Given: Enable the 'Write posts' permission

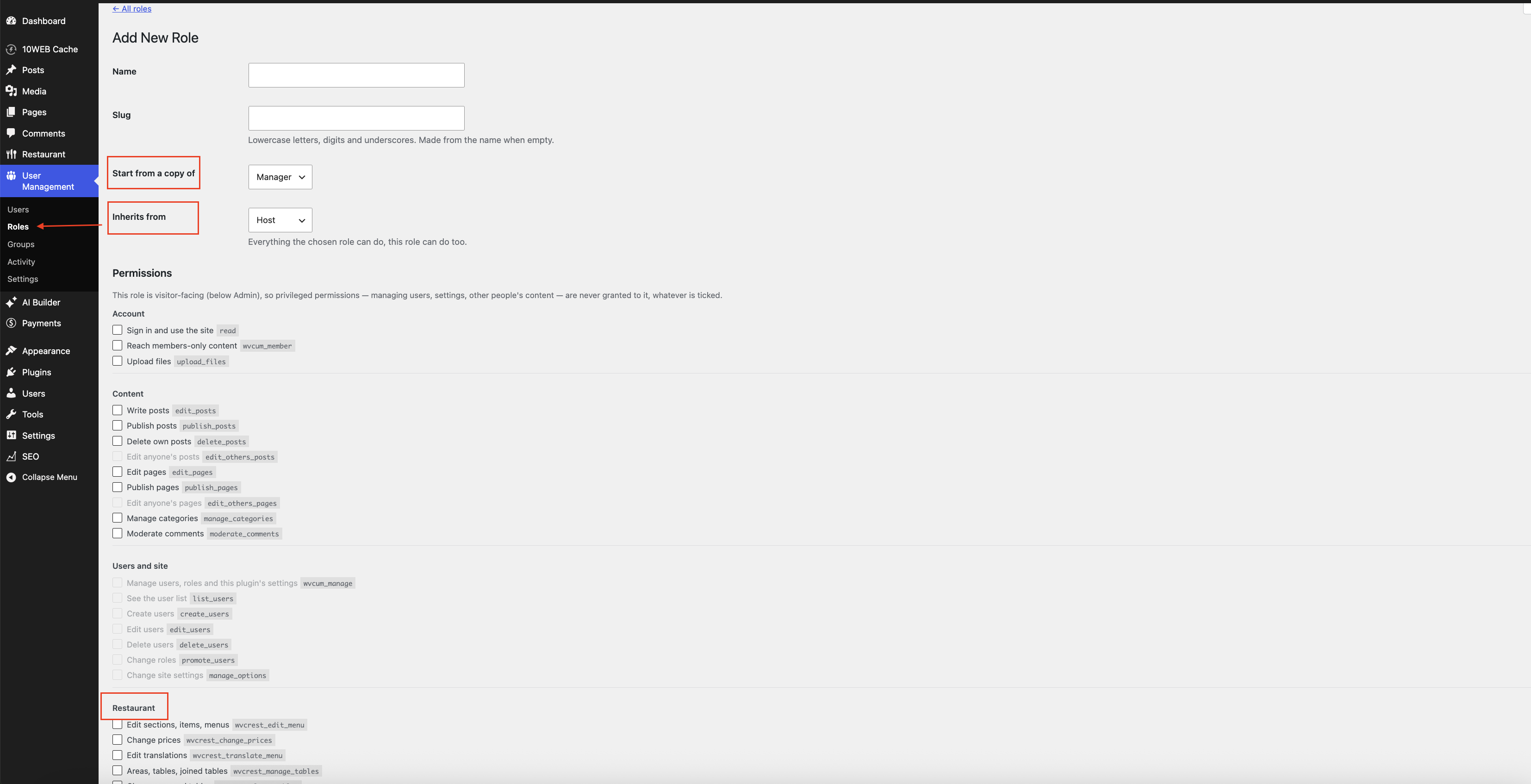Looking at the screenshot, I should point(117,410).
